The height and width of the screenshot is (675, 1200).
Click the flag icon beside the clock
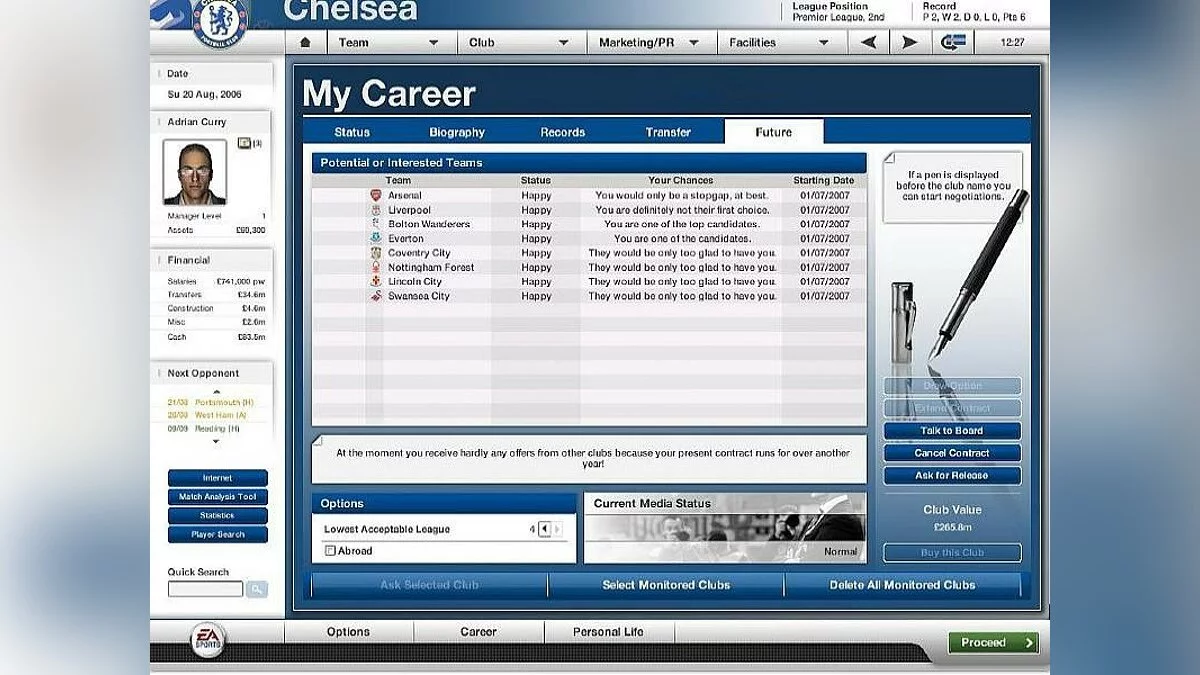click(952, 42)
